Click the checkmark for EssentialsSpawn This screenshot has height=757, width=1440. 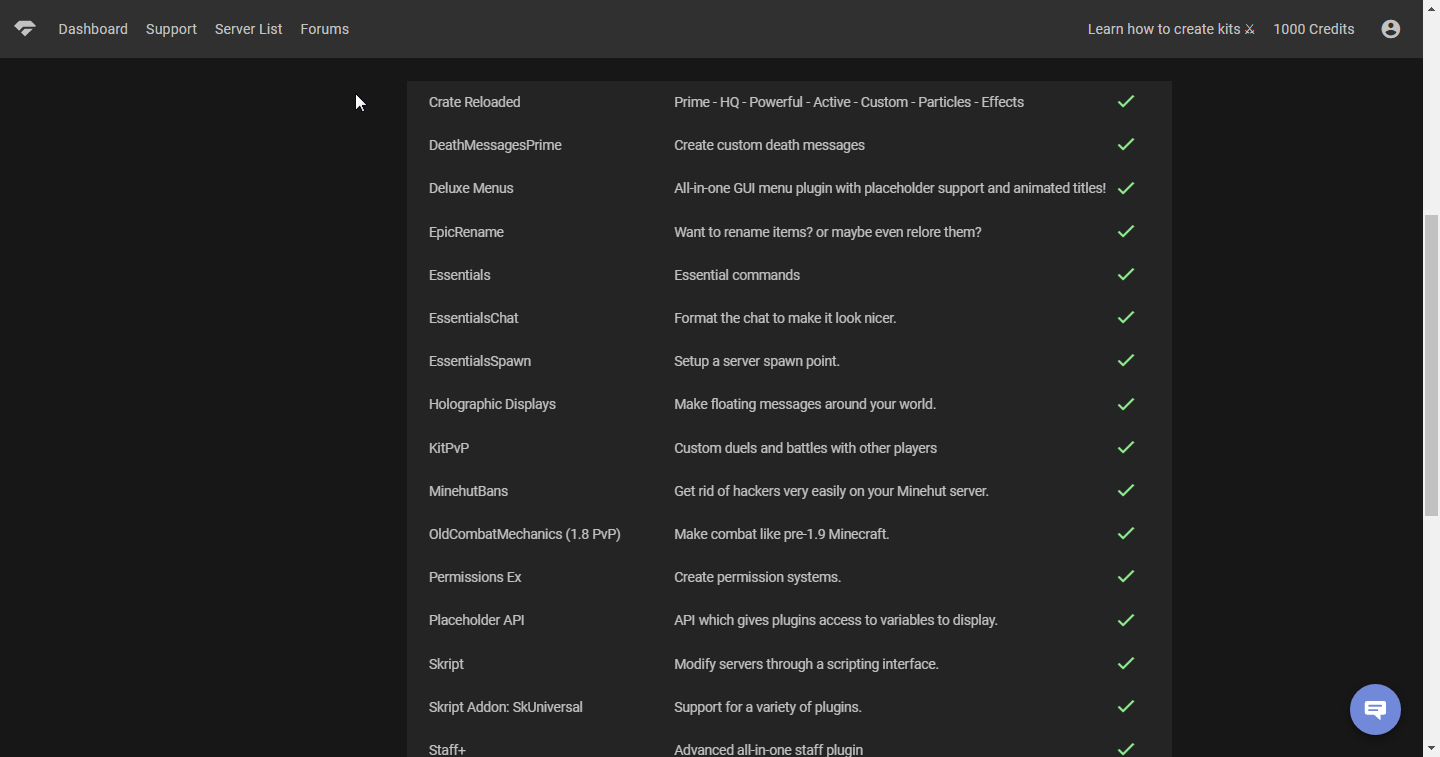click(x=1126, y=361)
